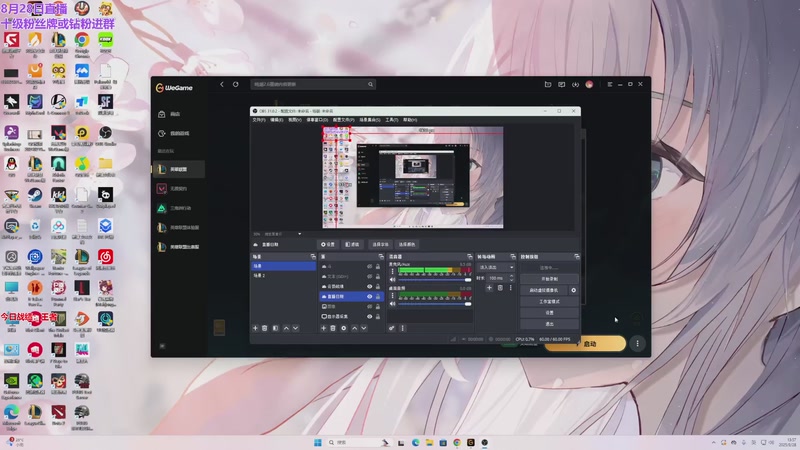Toggle lock on the 显示器采集 source
Viewport: 800px width, 450px height.
tap(378, 316)
